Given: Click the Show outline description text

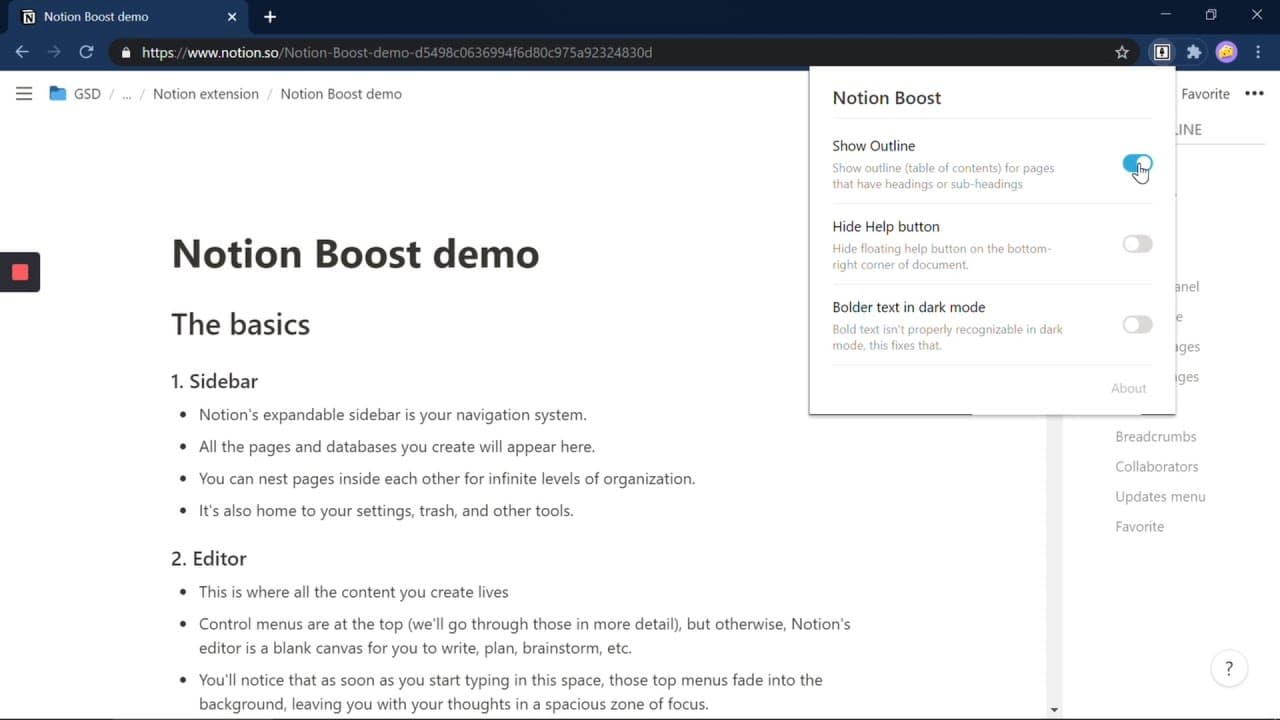Looking at the screenshot, I should click(943, 176).
